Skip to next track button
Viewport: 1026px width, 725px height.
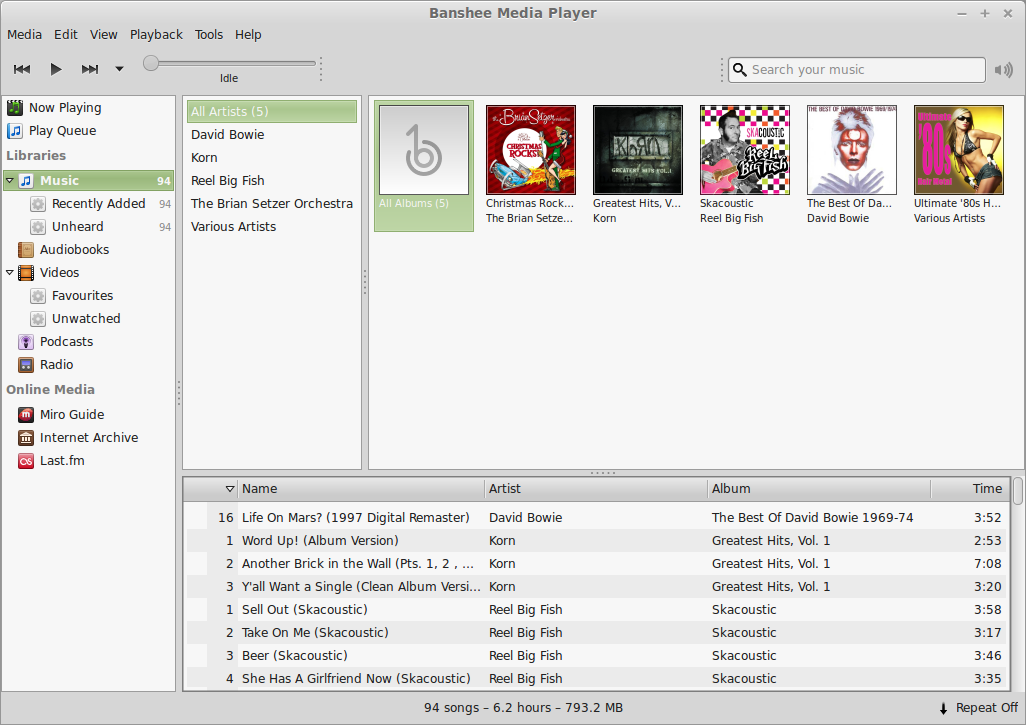(x=90, y=69)
